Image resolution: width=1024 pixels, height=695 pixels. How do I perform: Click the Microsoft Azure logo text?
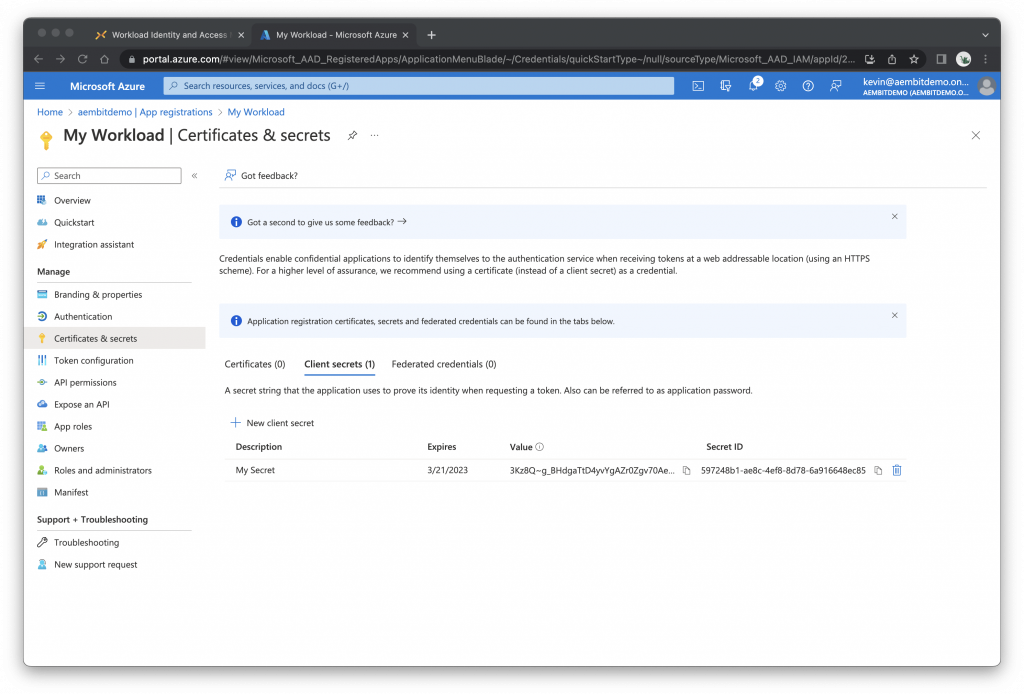coord(107,86)
